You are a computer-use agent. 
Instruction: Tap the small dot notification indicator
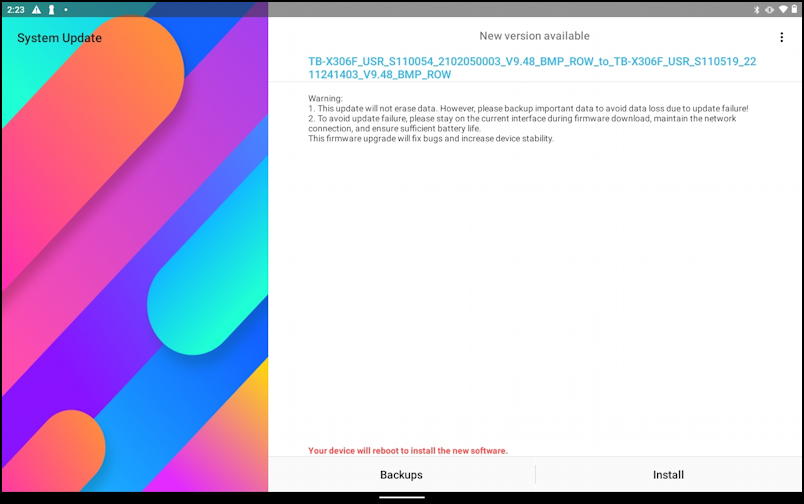click(66, 10)
